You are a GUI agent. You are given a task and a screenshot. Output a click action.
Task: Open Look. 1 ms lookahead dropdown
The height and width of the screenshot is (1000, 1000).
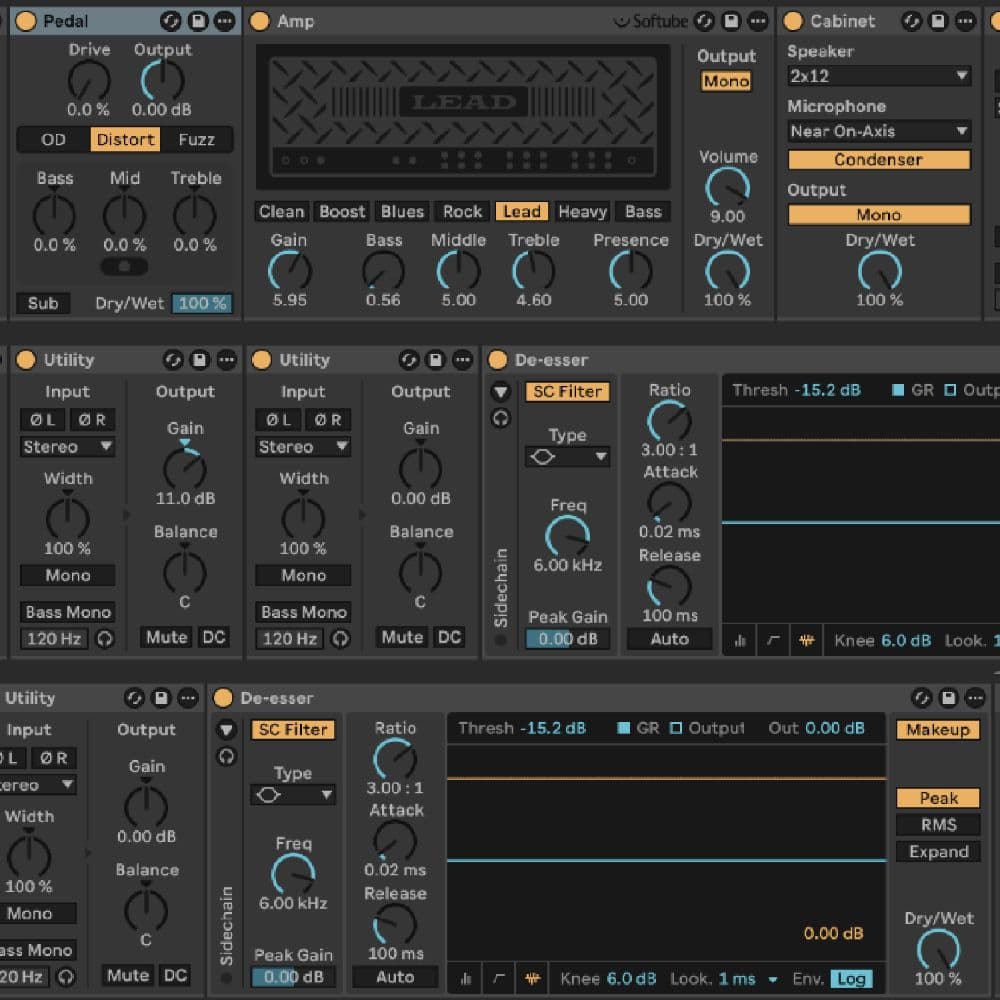(x=773, y=979)
